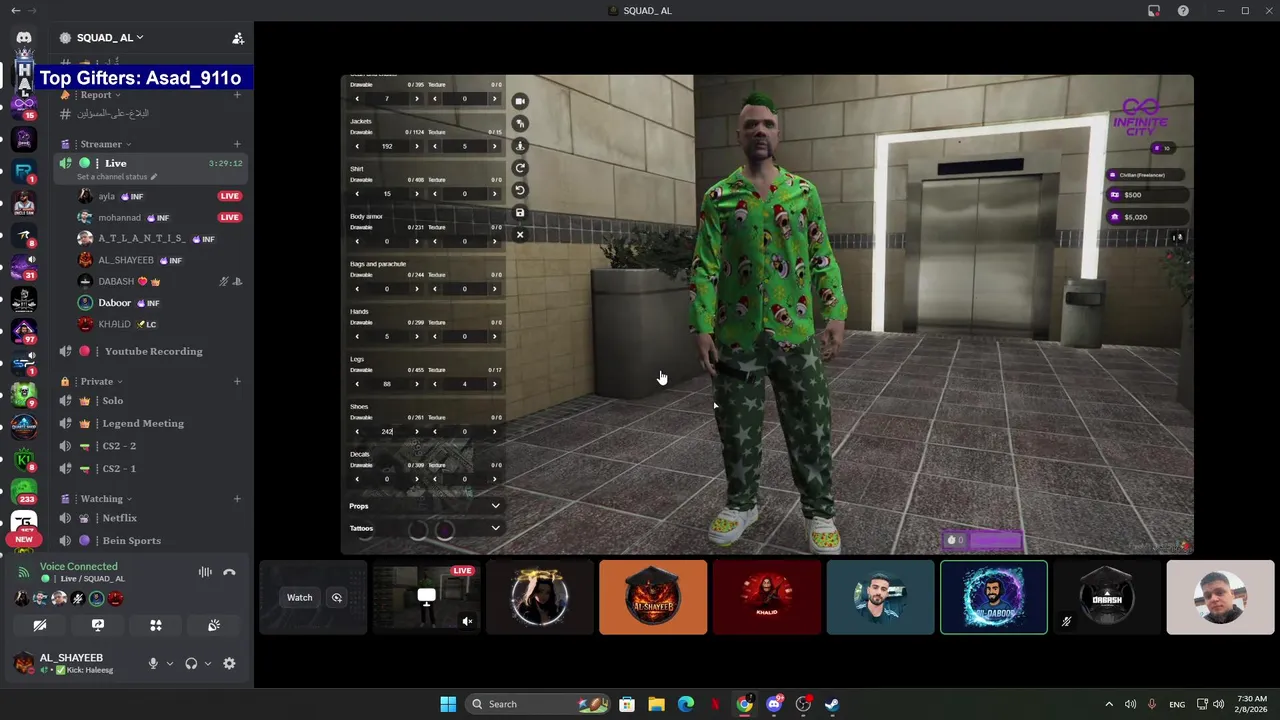Open headphone output options chevron
The width and height of the screenshot is (1280, 720).
208,664
